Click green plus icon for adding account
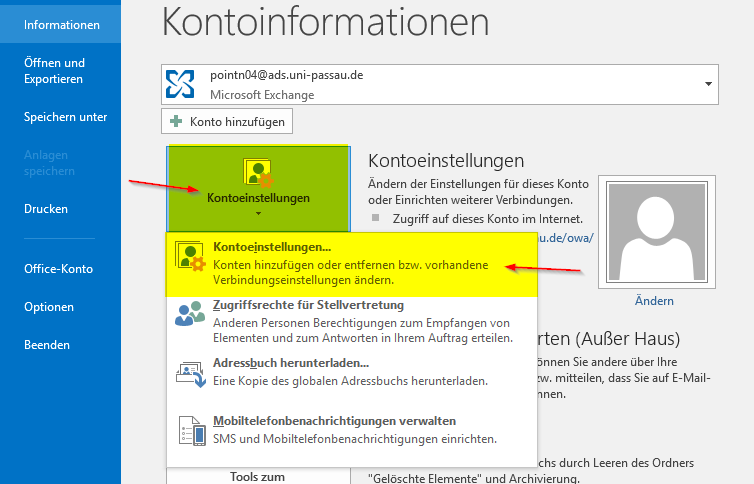754x484 pixels. [176, 121]
